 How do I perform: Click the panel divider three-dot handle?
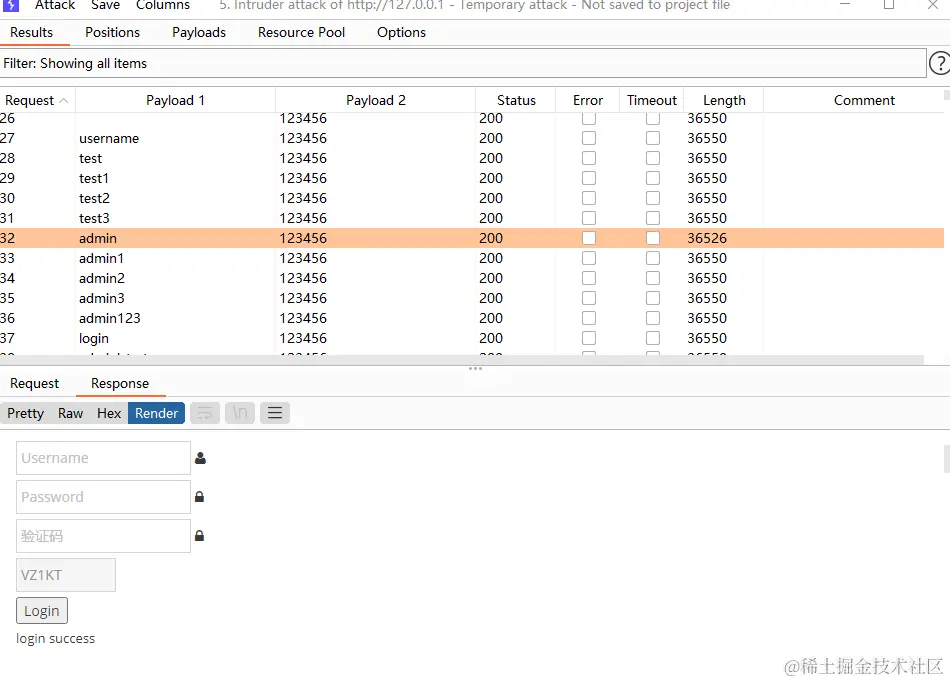click(x=475, y=368)
